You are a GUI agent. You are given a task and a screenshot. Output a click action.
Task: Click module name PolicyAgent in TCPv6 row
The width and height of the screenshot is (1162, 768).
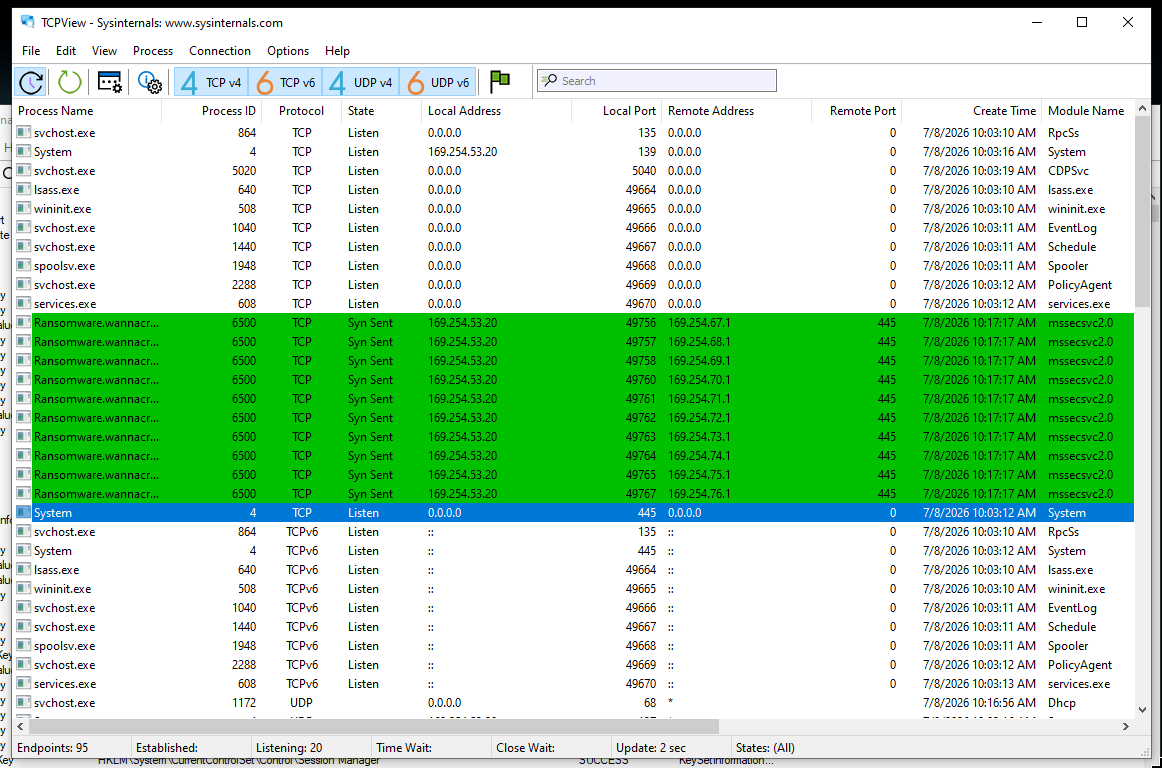(1080, 665)
